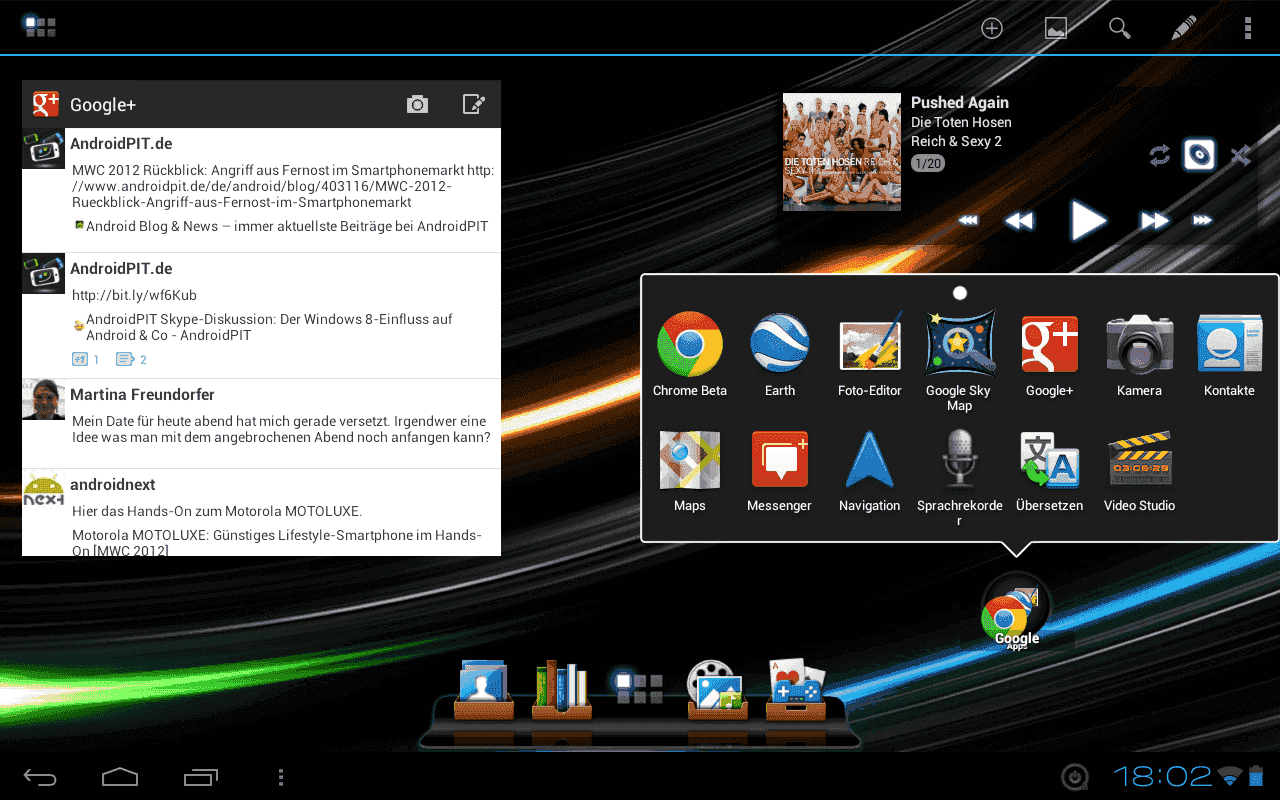1280x800 pixels.
Task: Tap the battery status icon
Action: click(1256, 776)
